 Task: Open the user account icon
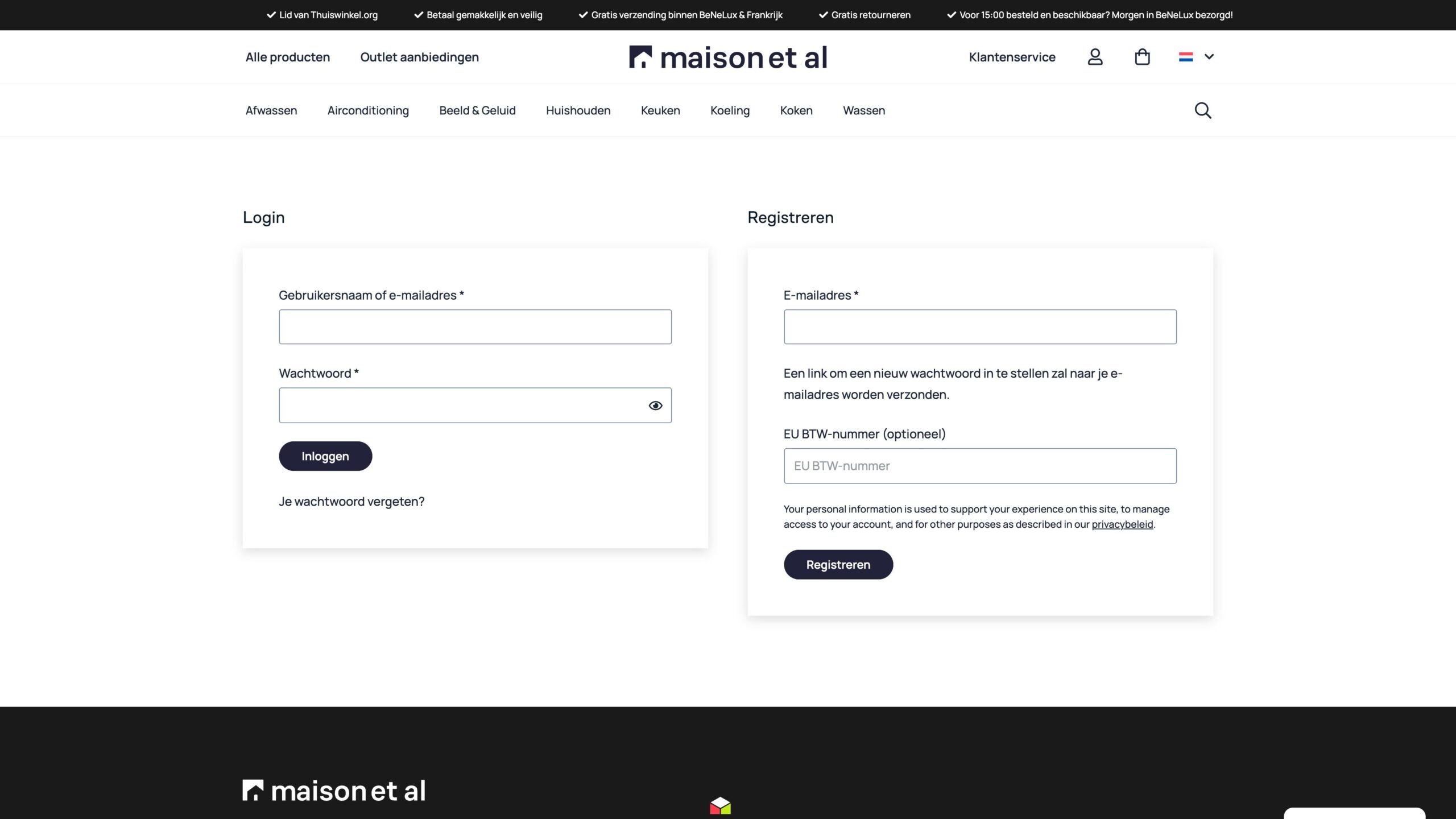[1095, 57]
